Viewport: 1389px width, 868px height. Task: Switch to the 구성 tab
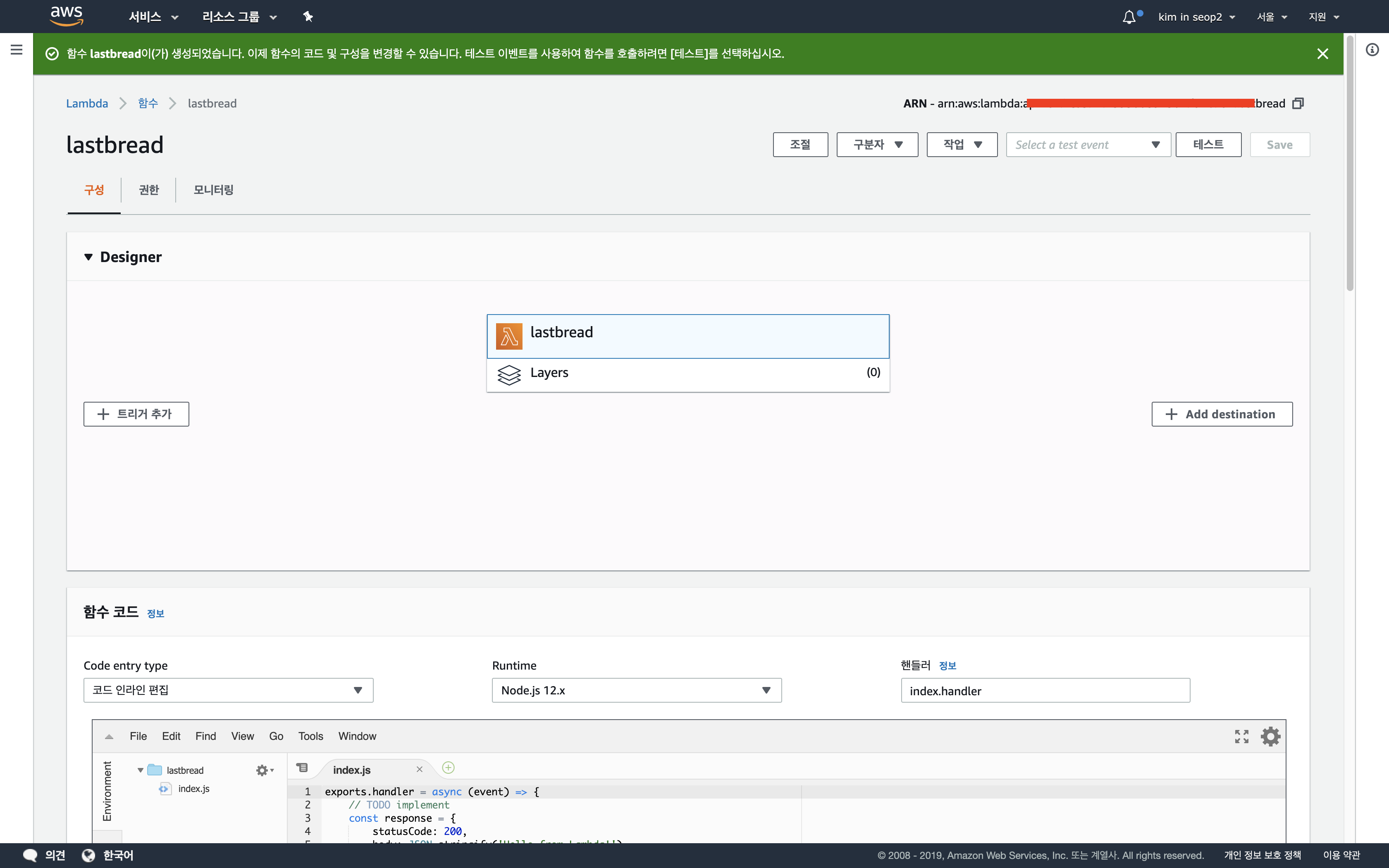click(94, 190)
